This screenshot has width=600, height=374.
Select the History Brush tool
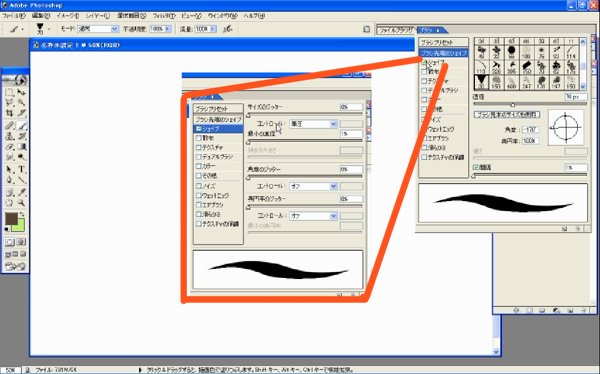21,136
